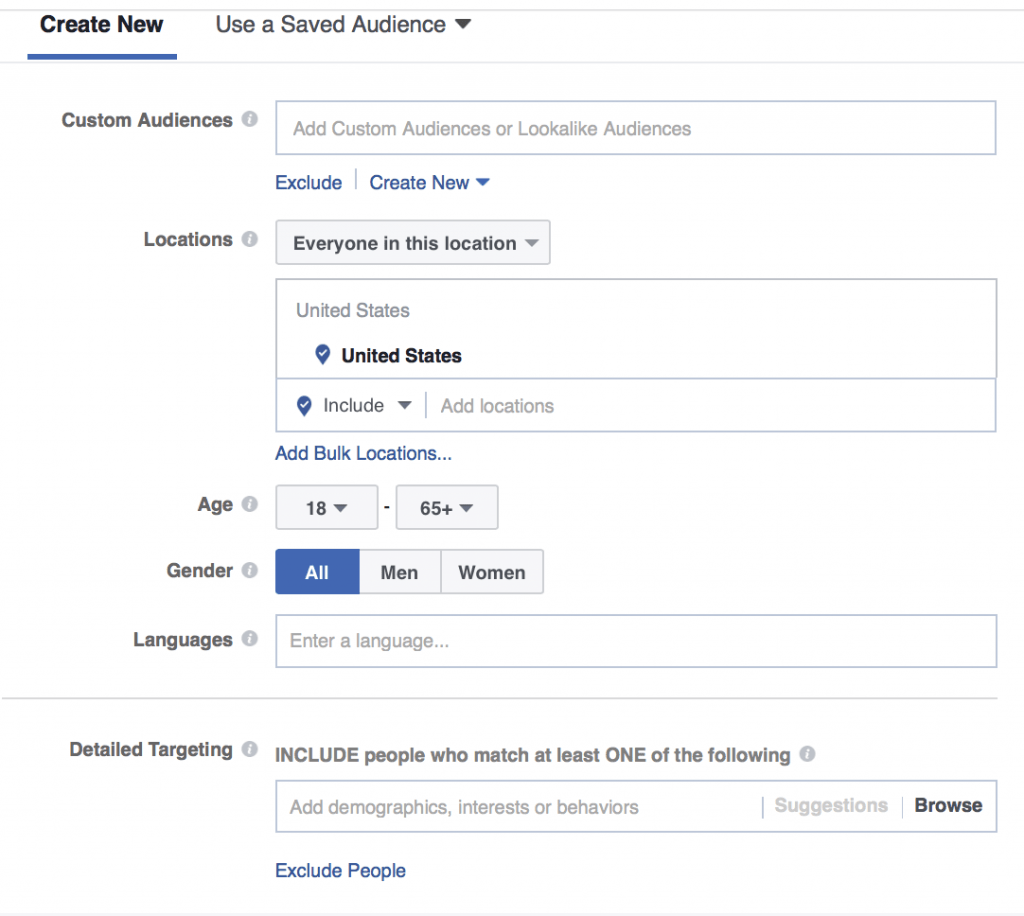Select the Men gender option
The height and width of the screenshot is (916, 1024).
(x=400, y=572)
